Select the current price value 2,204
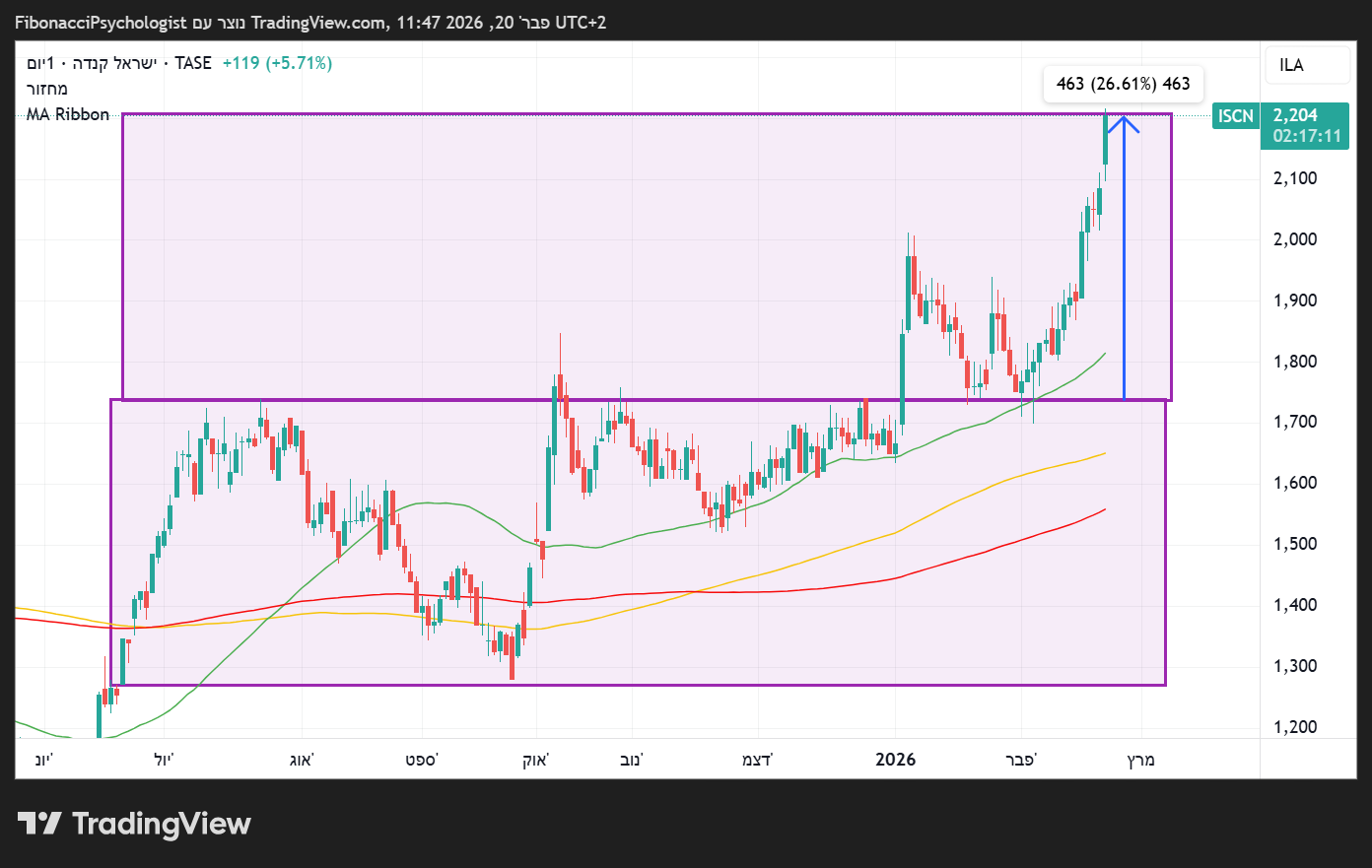The width and height of the screenshot is (1372, 868). (x=1295, y=115)
